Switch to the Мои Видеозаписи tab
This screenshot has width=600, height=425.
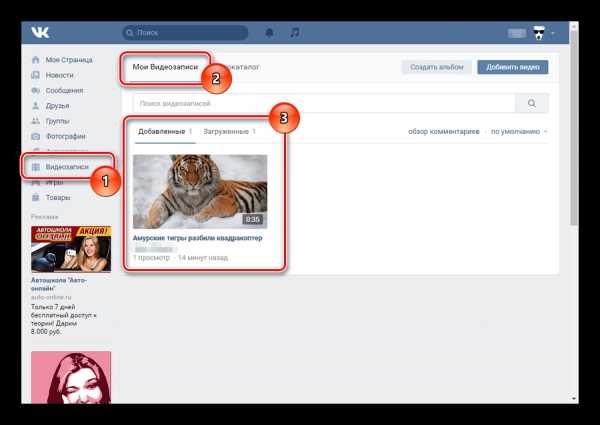point(165,67)
